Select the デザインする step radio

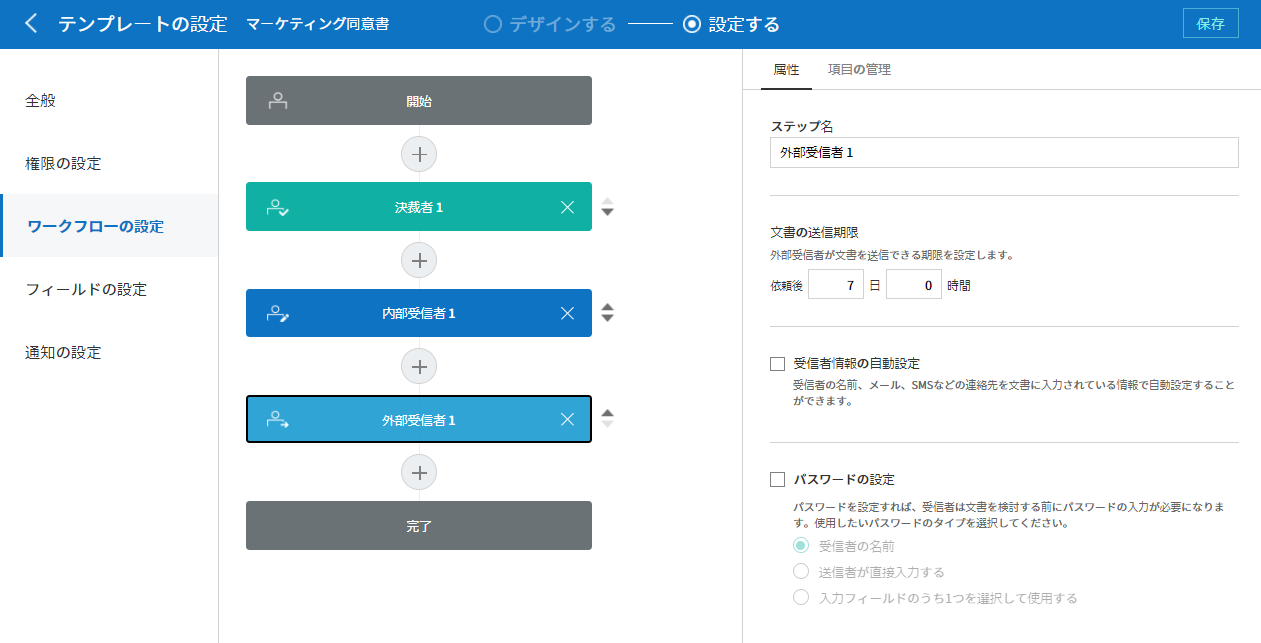(x=492, y=24)
